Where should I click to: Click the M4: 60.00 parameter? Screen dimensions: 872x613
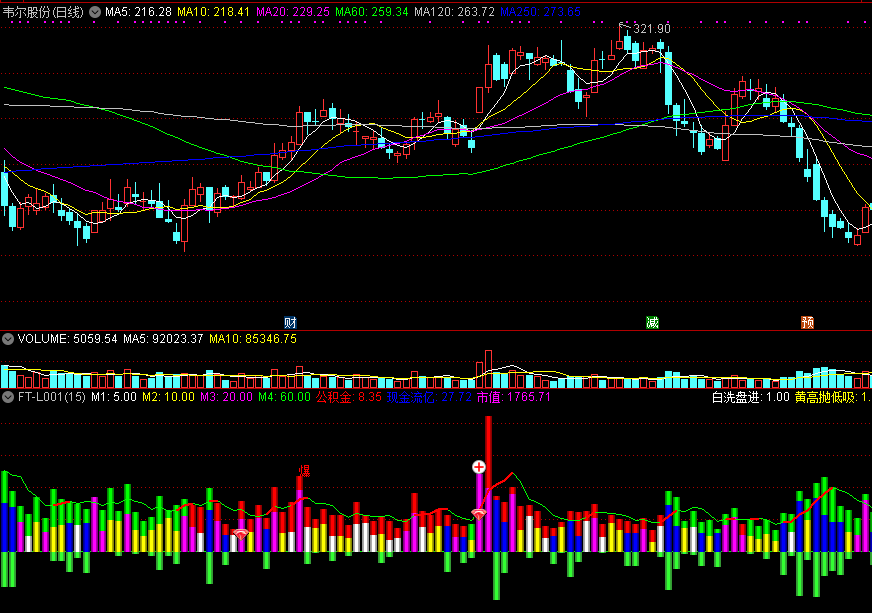pos(284,397)
